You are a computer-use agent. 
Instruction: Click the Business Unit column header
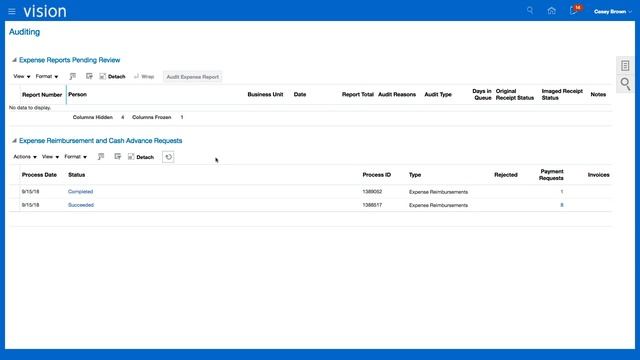coord(265,94)
